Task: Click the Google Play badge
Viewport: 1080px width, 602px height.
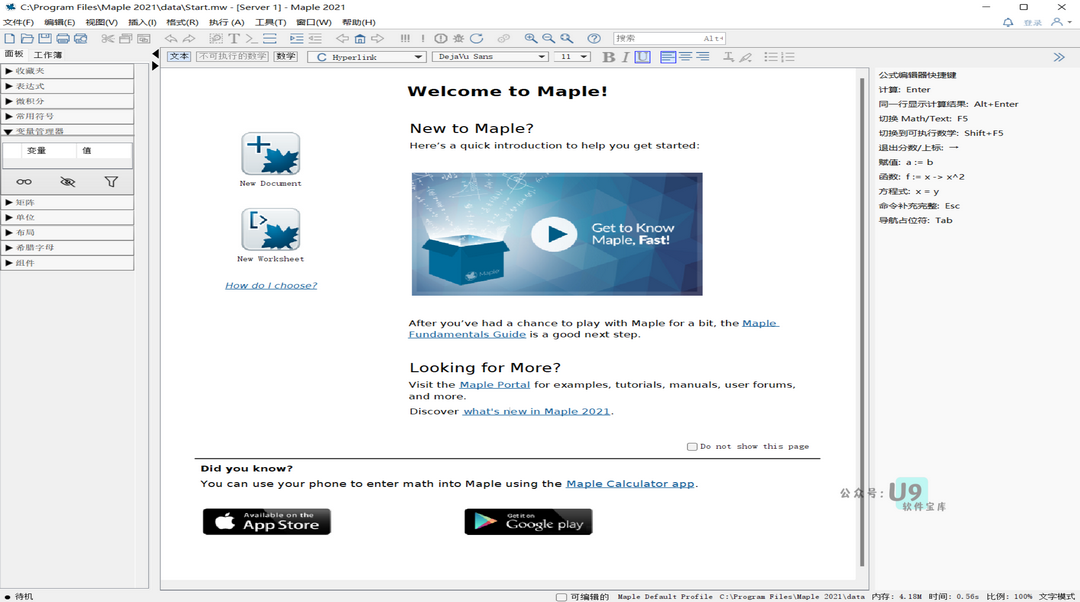Action: pyautogui.click(x=528, y=521)
